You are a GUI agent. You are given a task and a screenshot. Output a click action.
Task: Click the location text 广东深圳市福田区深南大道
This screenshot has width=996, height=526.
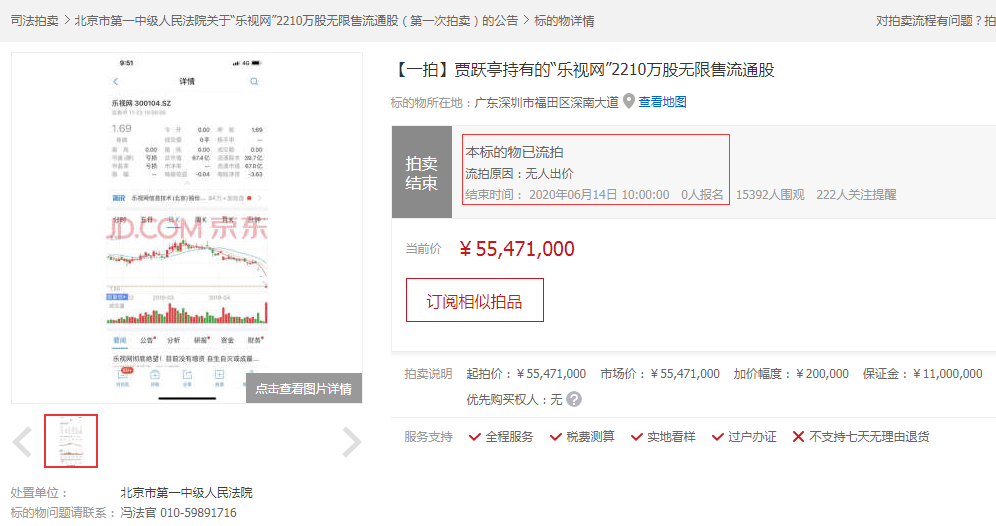click(546, 102)
